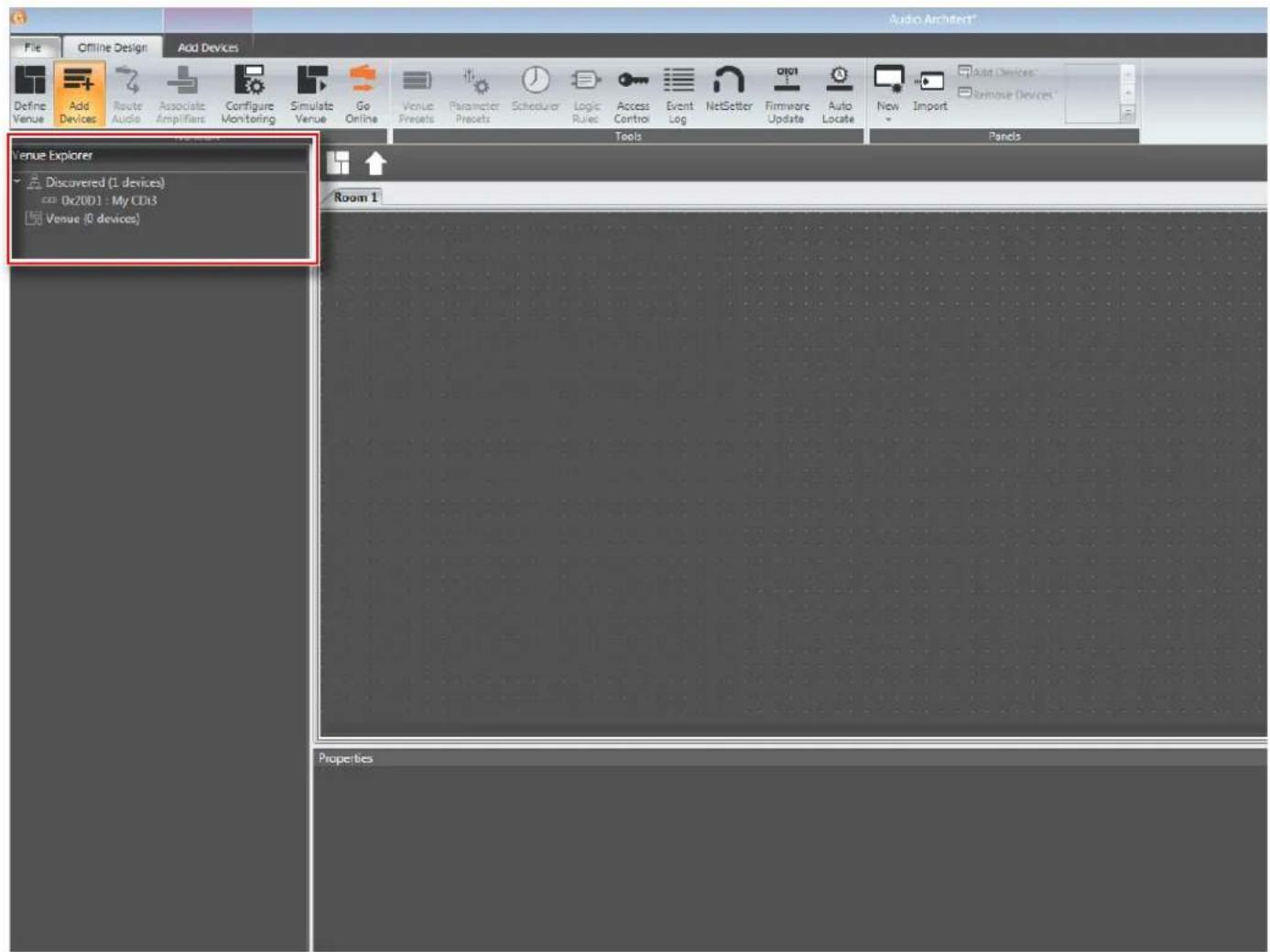Select the Venue (0 devices) node
Image resolution: width=1270 pixels, height=952 pixels.
(83, 219)
